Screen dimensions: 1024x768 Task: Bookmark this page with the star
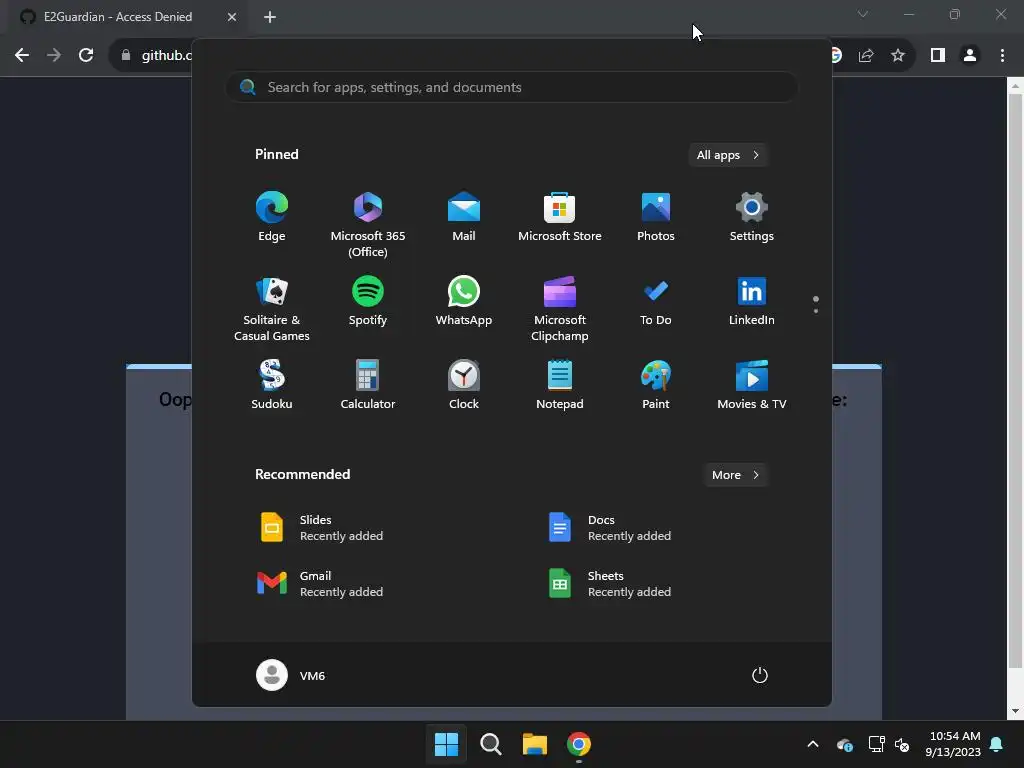click(898, 56)
